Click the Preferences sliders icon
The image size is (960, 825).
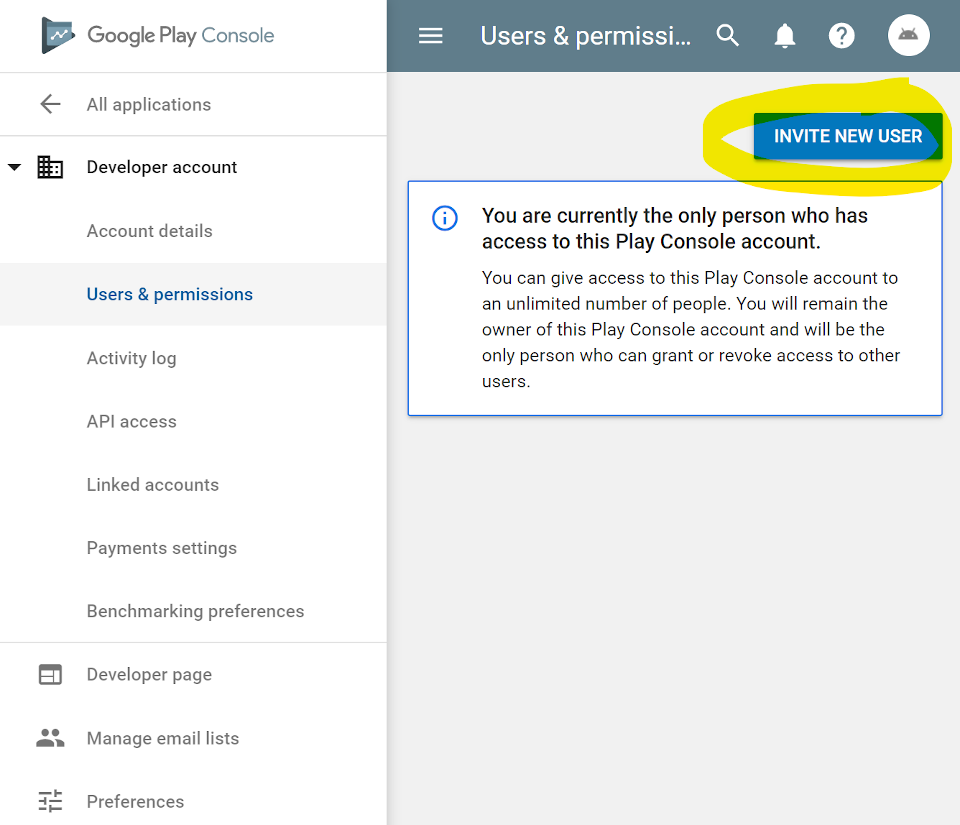point(50,801)
